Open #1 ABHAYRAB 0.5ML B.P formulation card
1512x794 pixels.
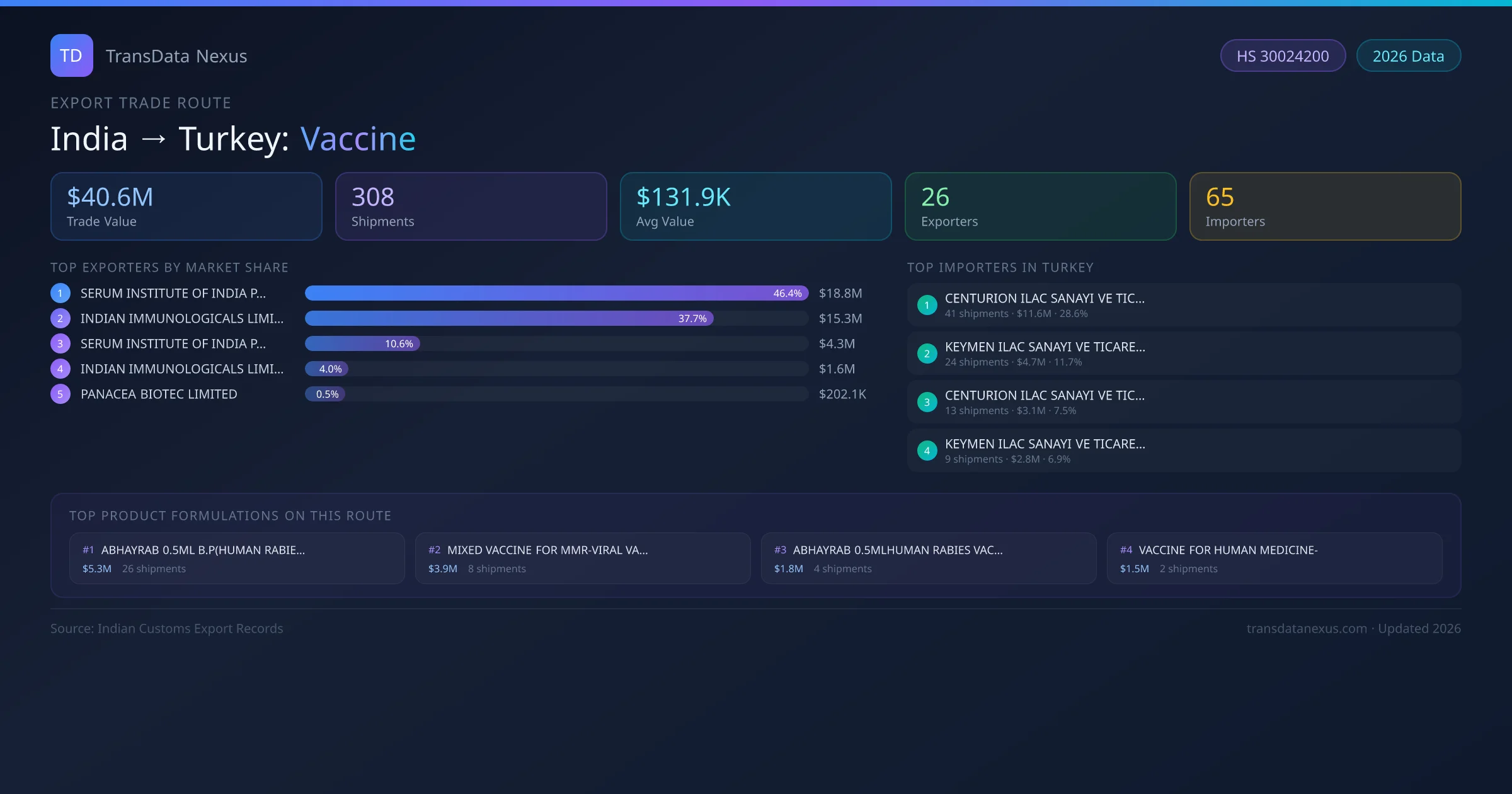coord(237,558)
